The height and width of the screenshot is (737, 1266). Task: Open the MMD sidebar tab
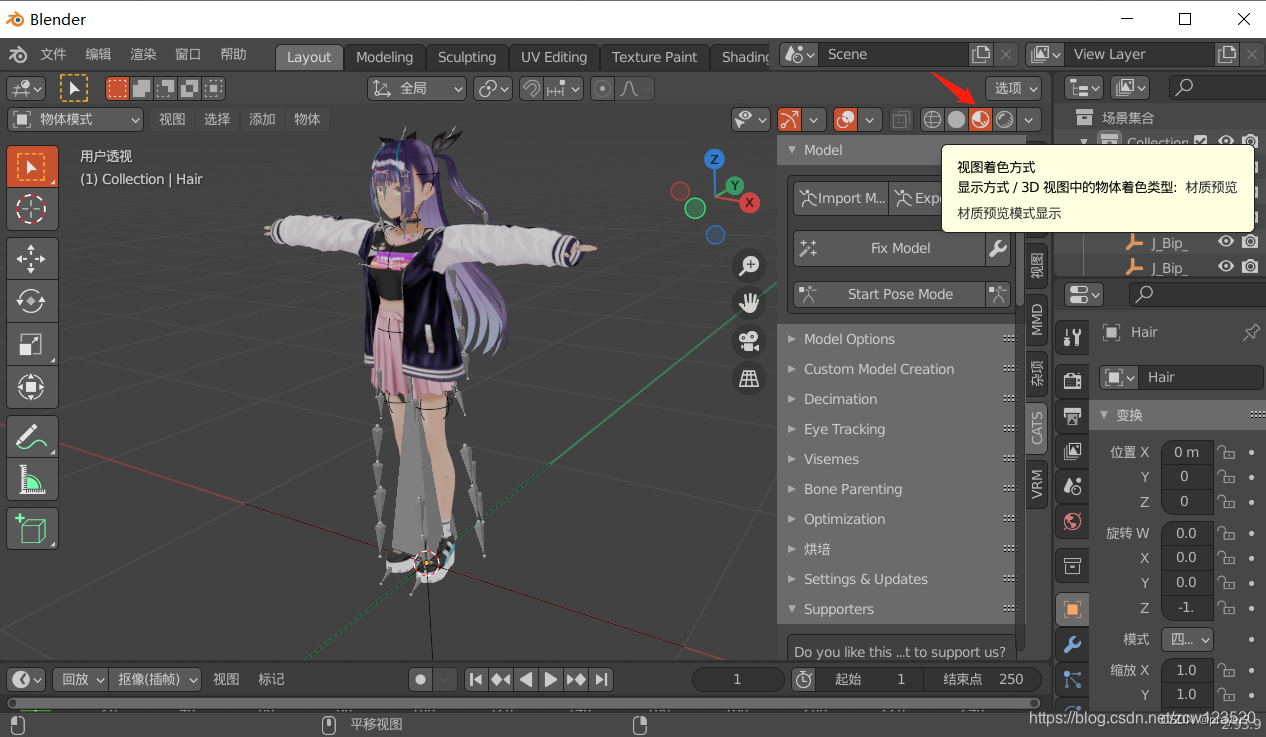1037,320
